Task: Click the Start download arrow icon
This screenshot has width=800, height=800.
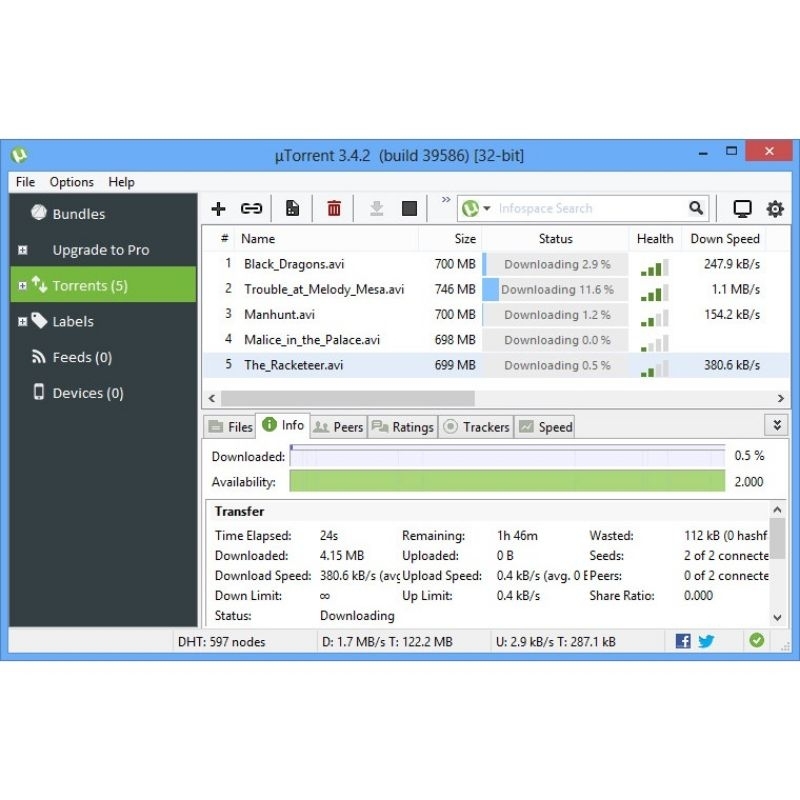Action: tap(376, 209)
